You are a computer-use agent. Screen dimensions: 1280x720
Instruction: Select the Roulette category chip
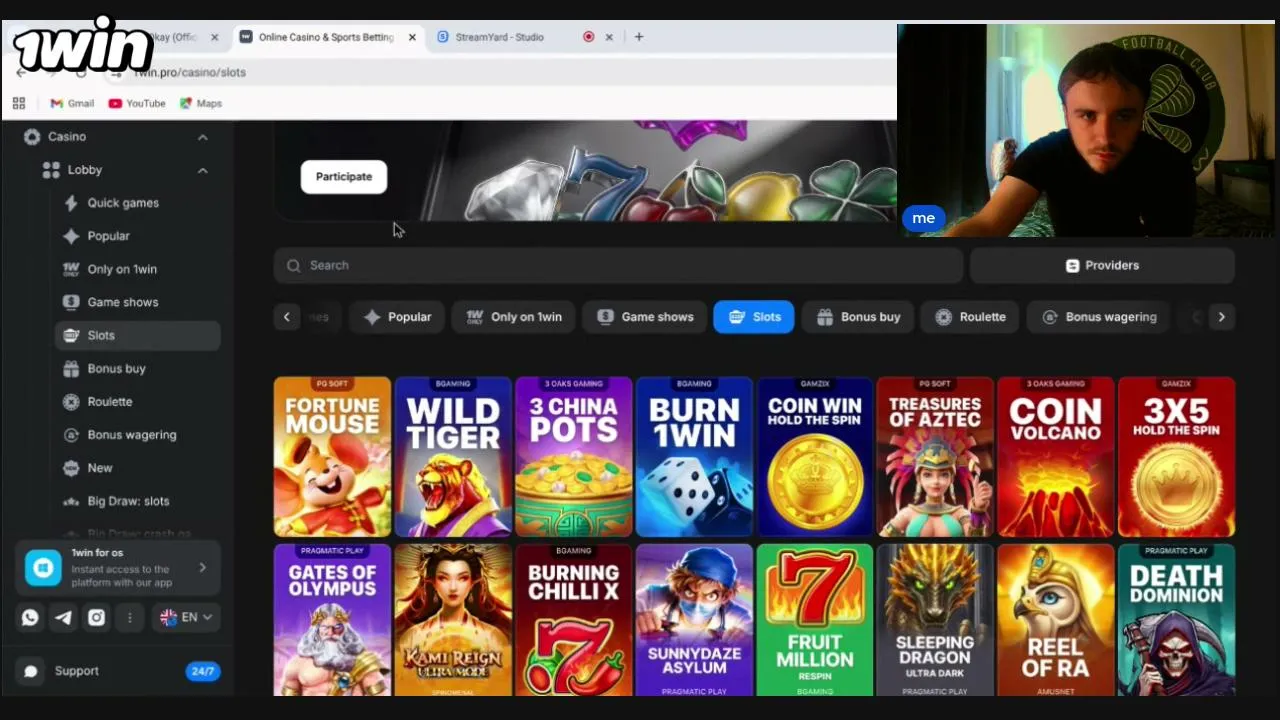[970, 317]
